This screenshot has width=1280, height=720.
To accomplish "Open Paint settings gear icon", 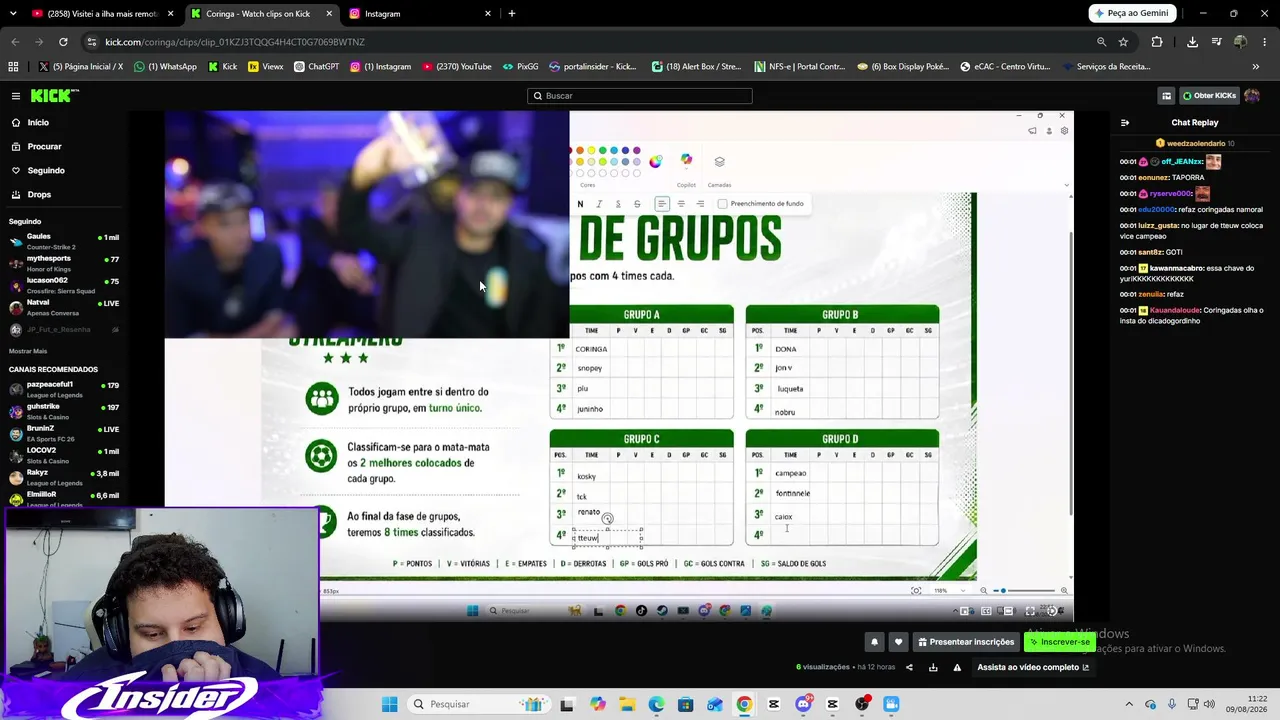I will coord(1064,131).
